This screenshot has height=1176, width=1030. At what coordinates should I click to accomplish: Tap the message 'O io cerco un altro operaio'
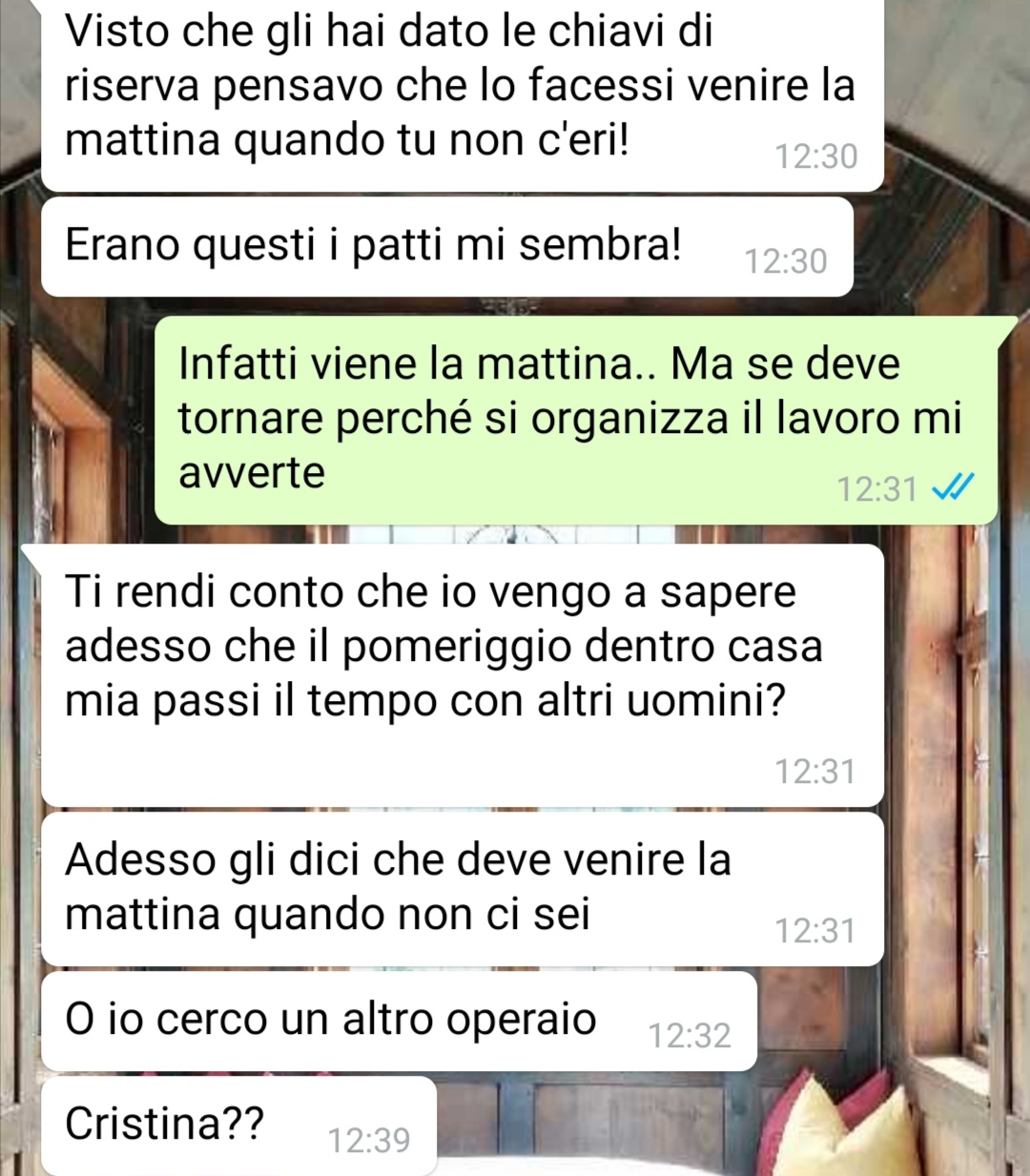point(399,1021)
